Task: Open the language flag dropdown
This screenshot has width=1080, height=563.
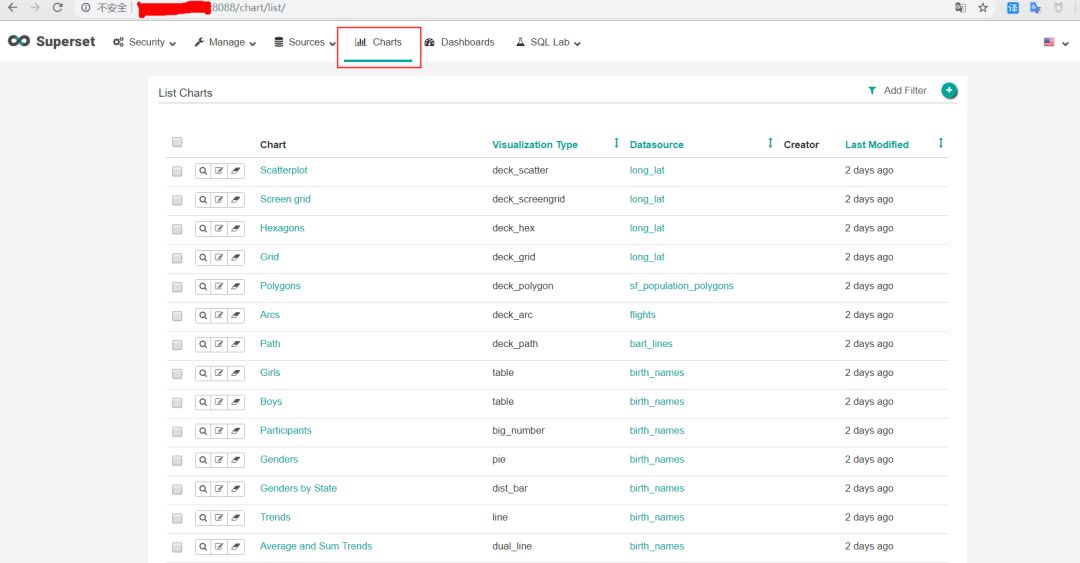Action: tap(1055, 43)
